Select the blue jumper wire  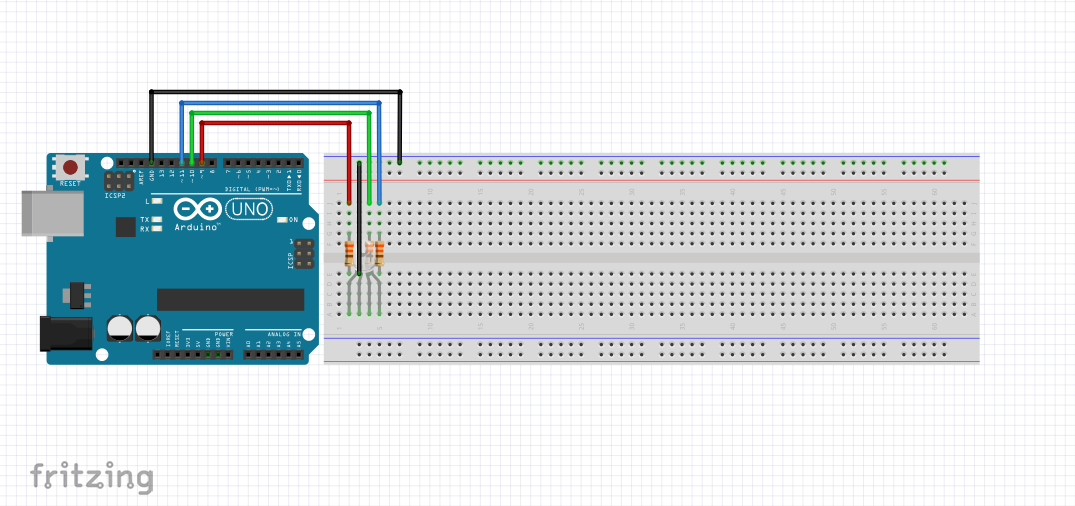click(x=280, y=103)
